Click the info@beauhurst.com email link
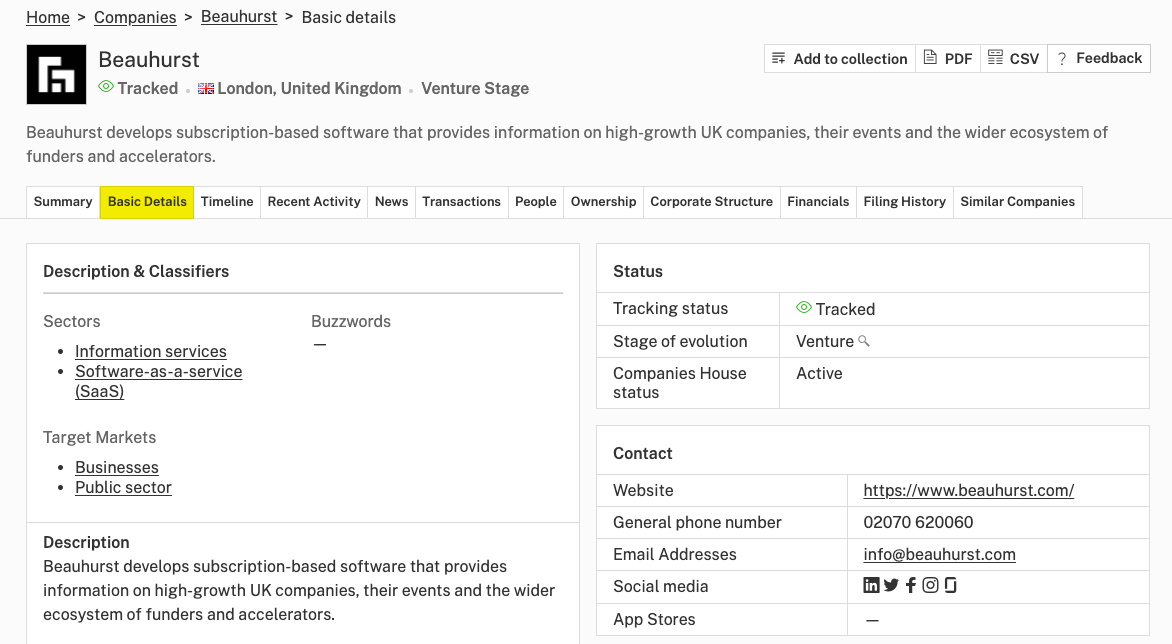Screen dimensions: 1172x644 [940, 554]
